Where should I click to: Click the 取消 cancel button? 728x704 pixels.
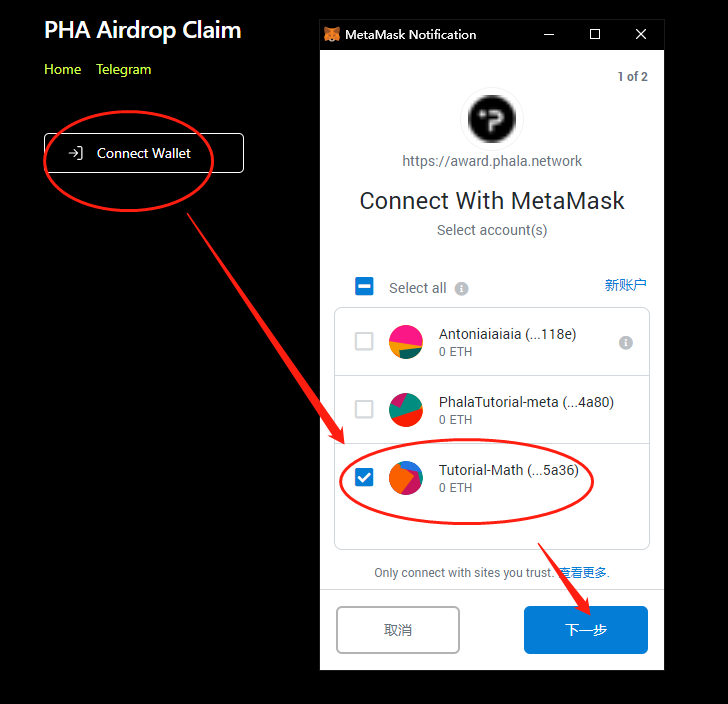(398, 630)
